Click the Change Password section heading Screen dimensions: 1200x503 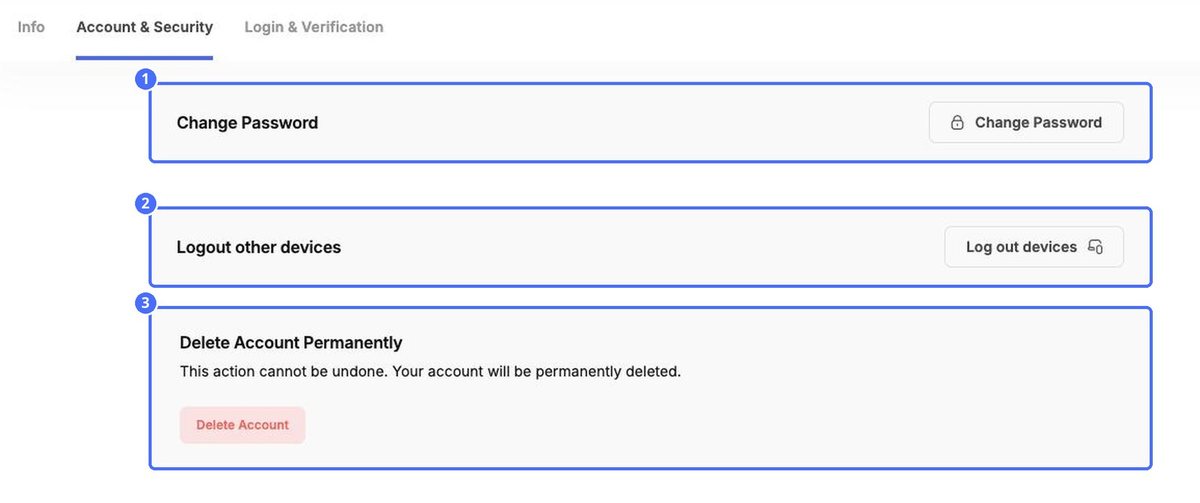(247, 123)
